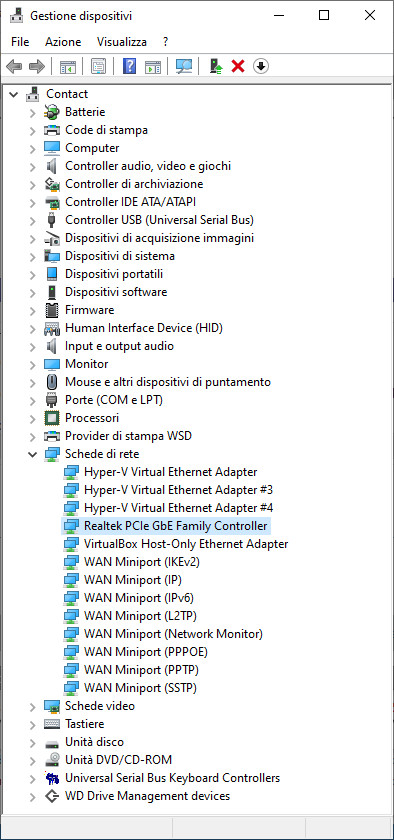Open the File menu
The image size is (394, 840).
pos(20,41)
